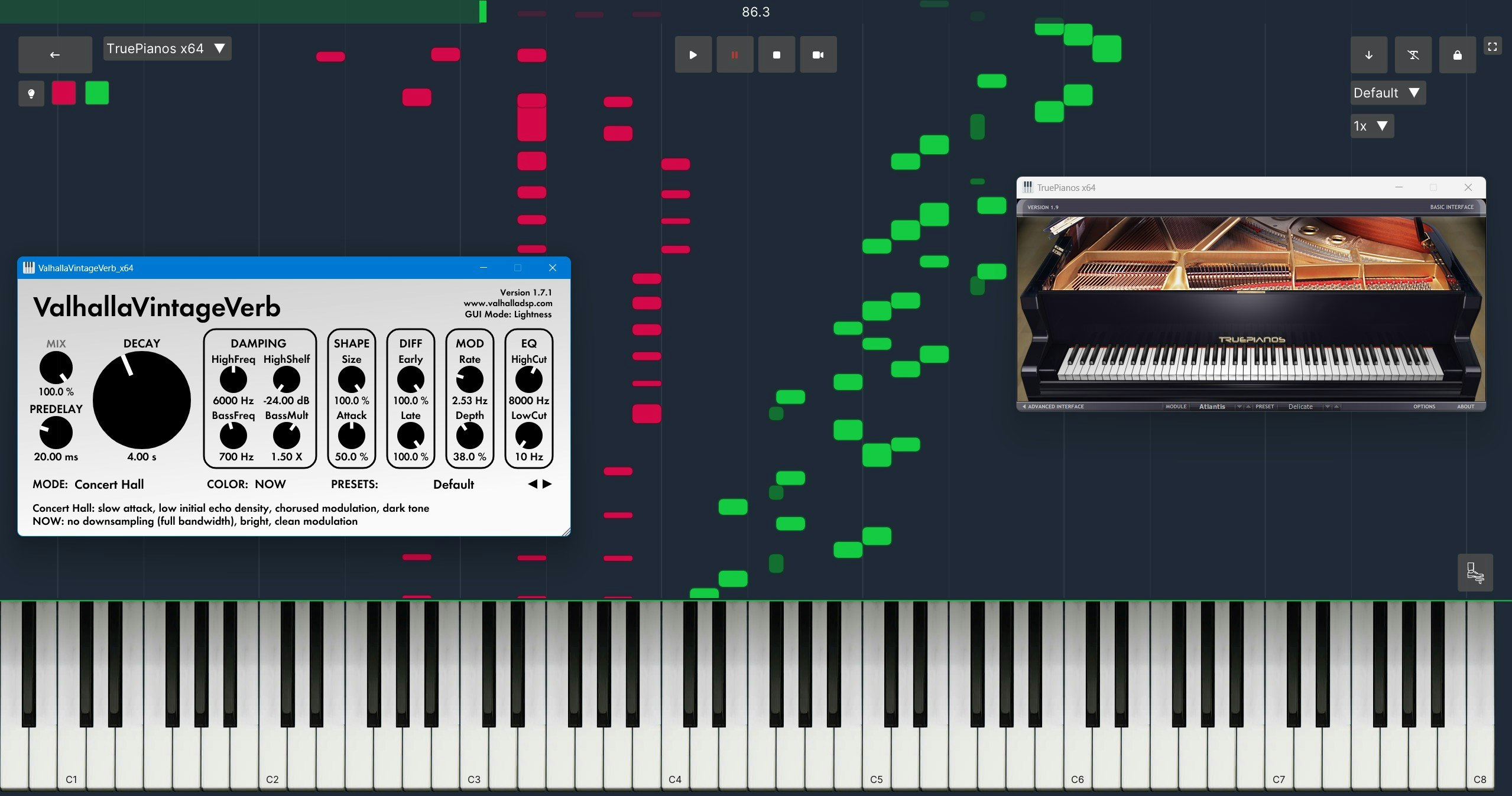Click the -24.00 dB HighShelf value
The image size is (1512, 796).
click(287, 401)
